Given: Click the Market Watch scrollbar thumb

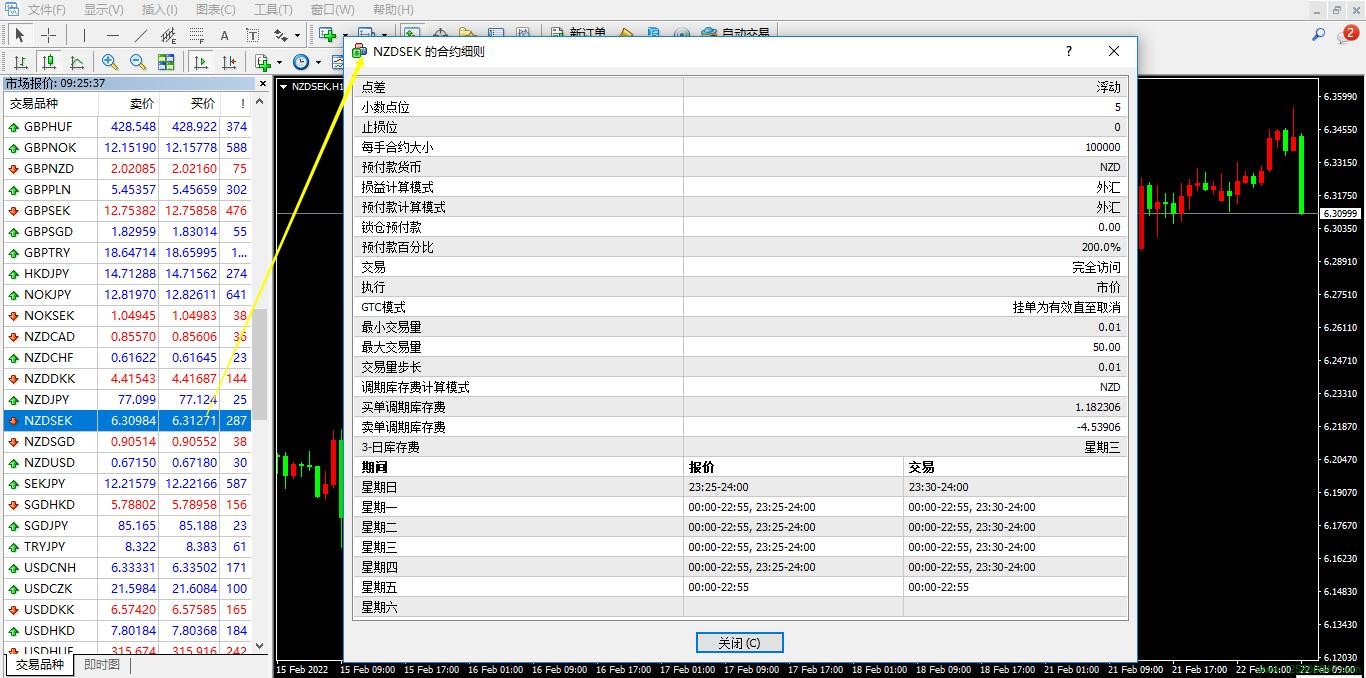Looking at the screenshot, I should coord(261,365).
